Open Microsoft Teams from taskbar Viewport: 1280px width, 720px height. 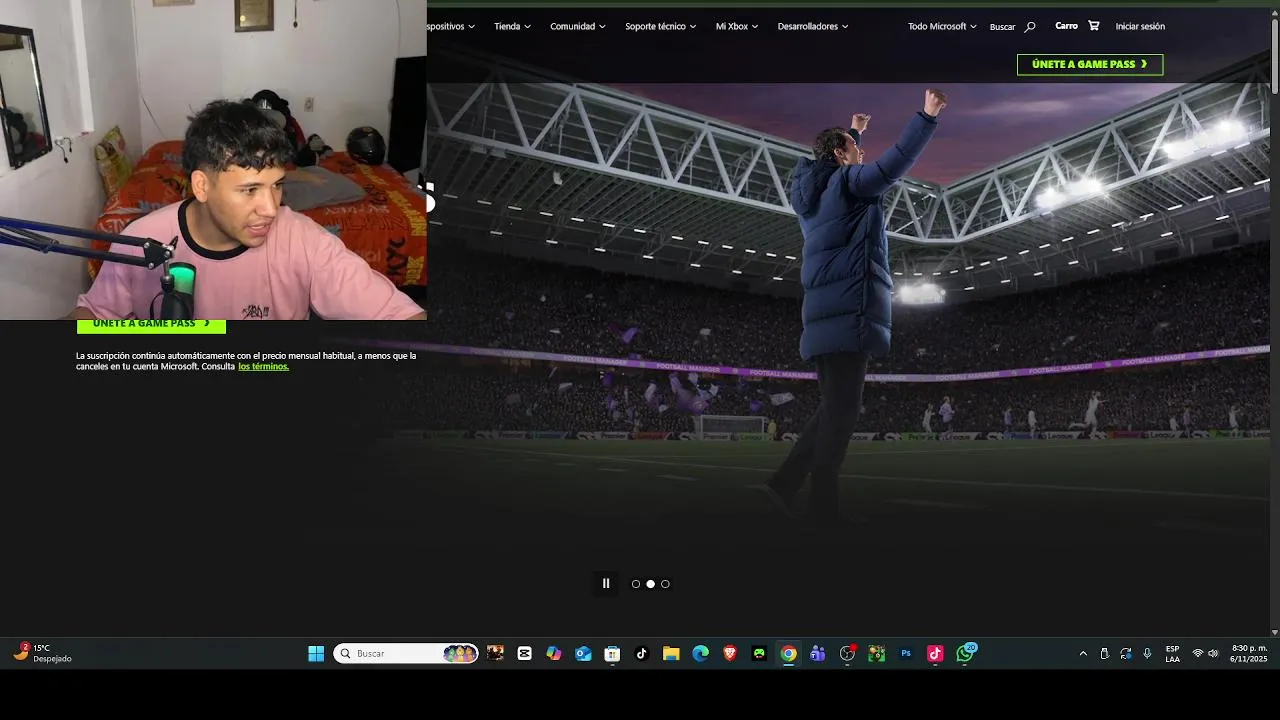818,654
